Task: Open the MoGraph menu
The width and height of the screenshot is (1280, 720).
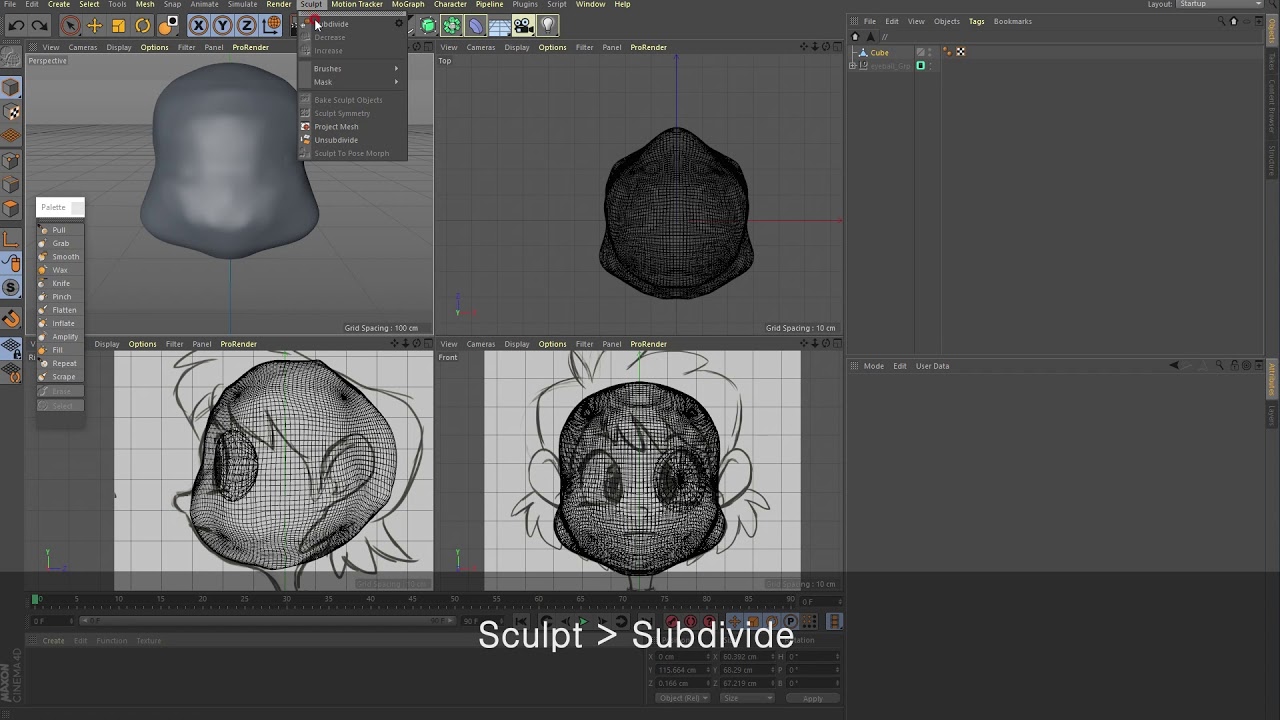Action: 408,4
